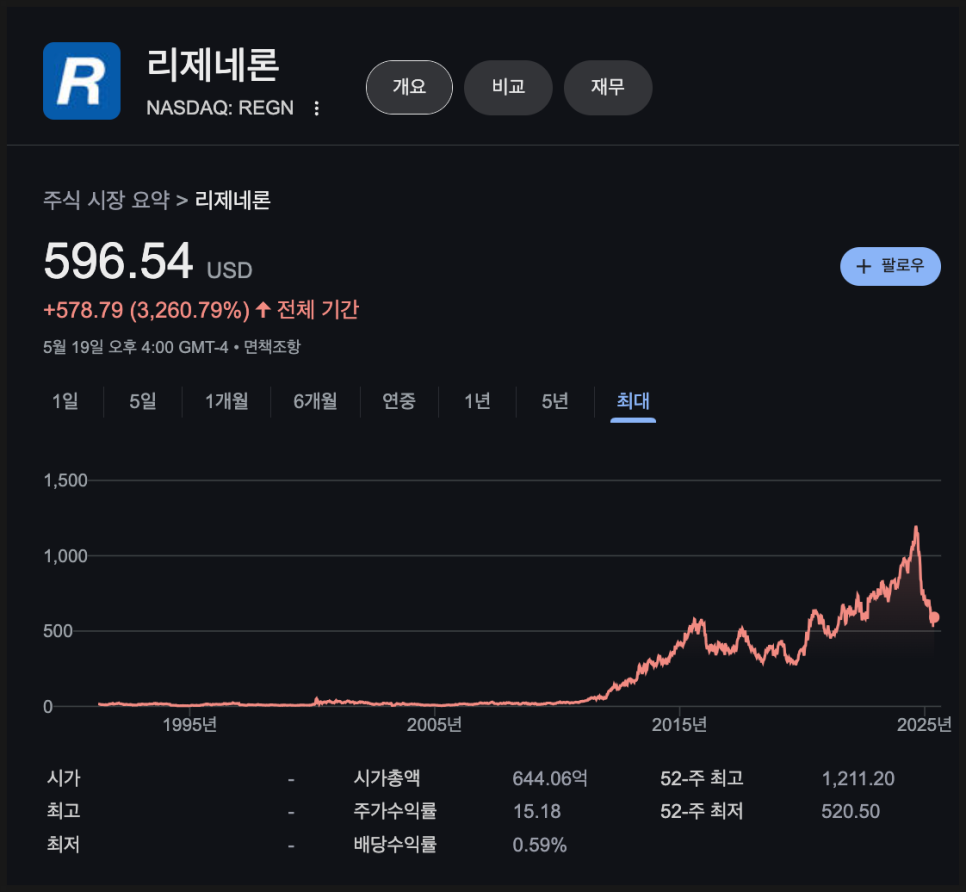Click the 596.54 price value
The width and height of the screenshot is (966, 892).
point(118,261)
